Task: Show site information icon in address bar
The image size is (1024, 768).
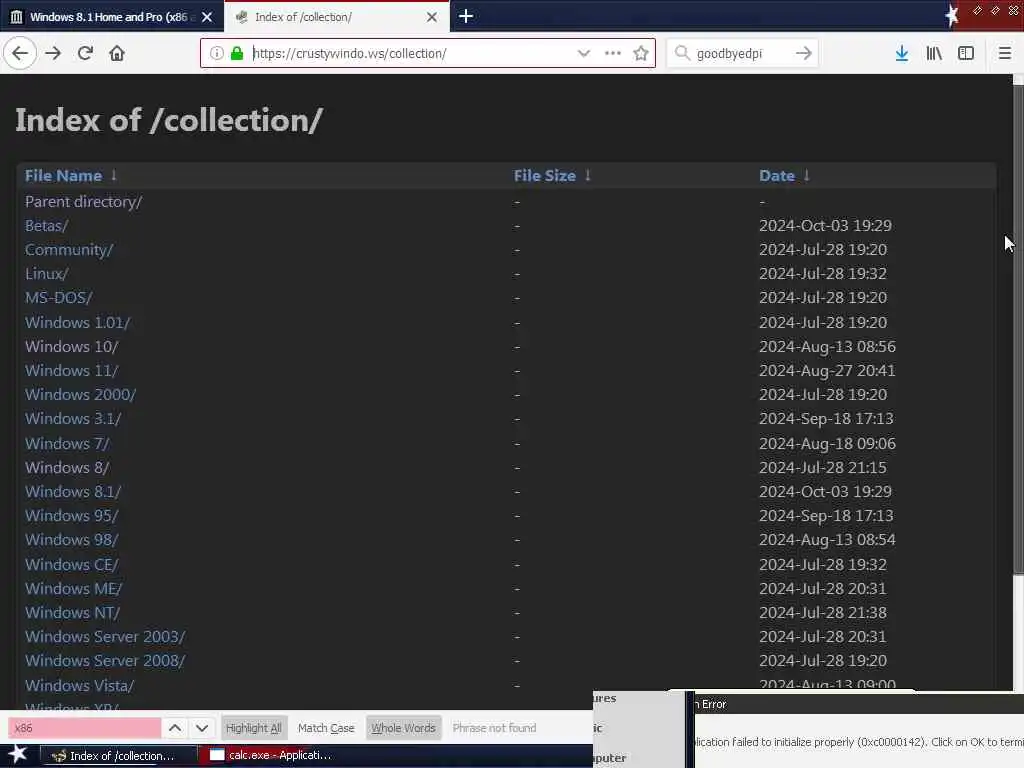Action: click(x=216, y=54)
